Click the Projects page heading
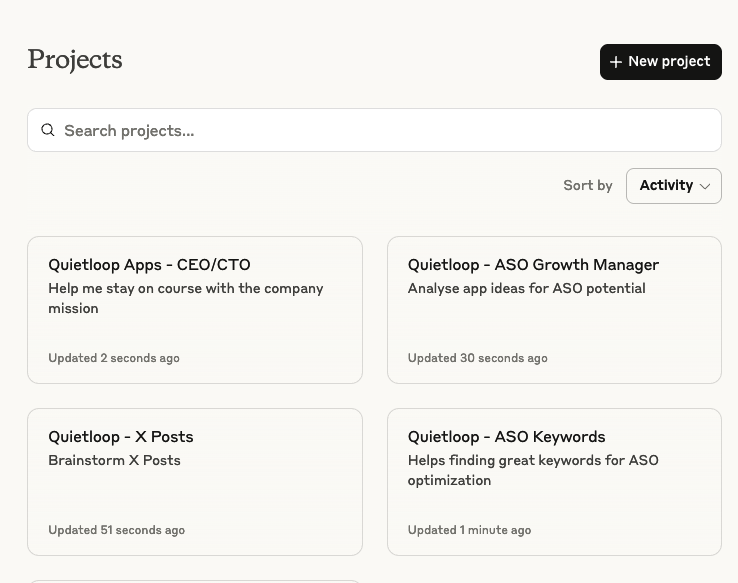Screen dimensions: 738x583 pos(75,60)
